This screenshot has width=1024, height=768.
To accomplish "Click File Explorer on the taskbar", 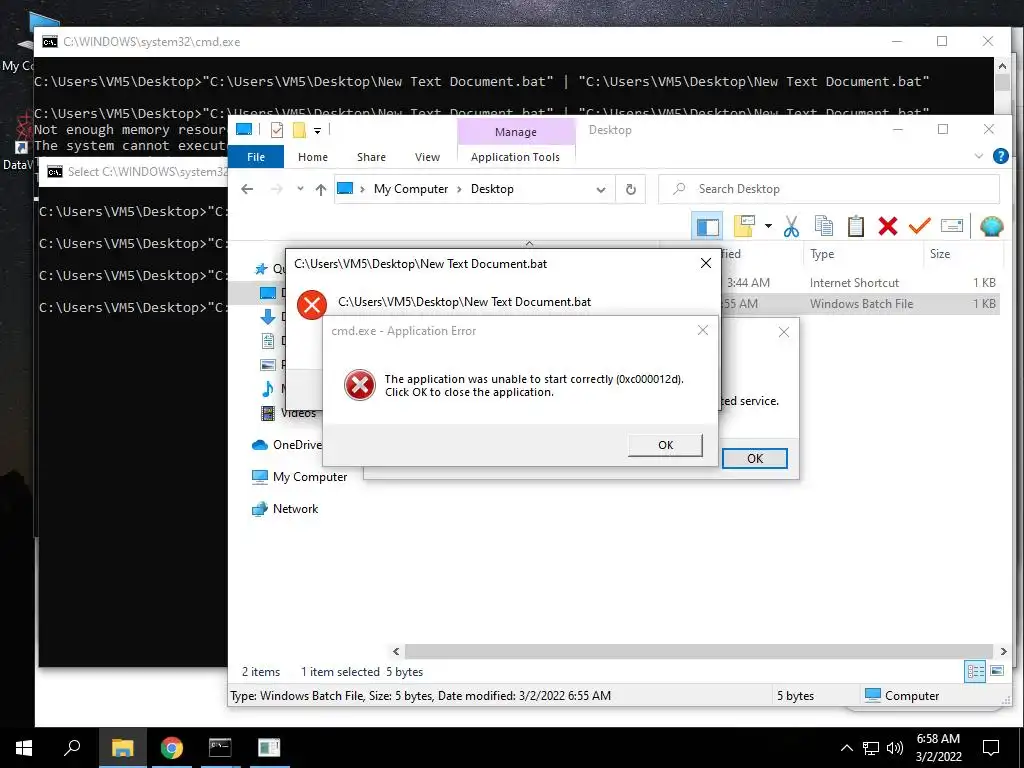I will [x=123, y=748].
